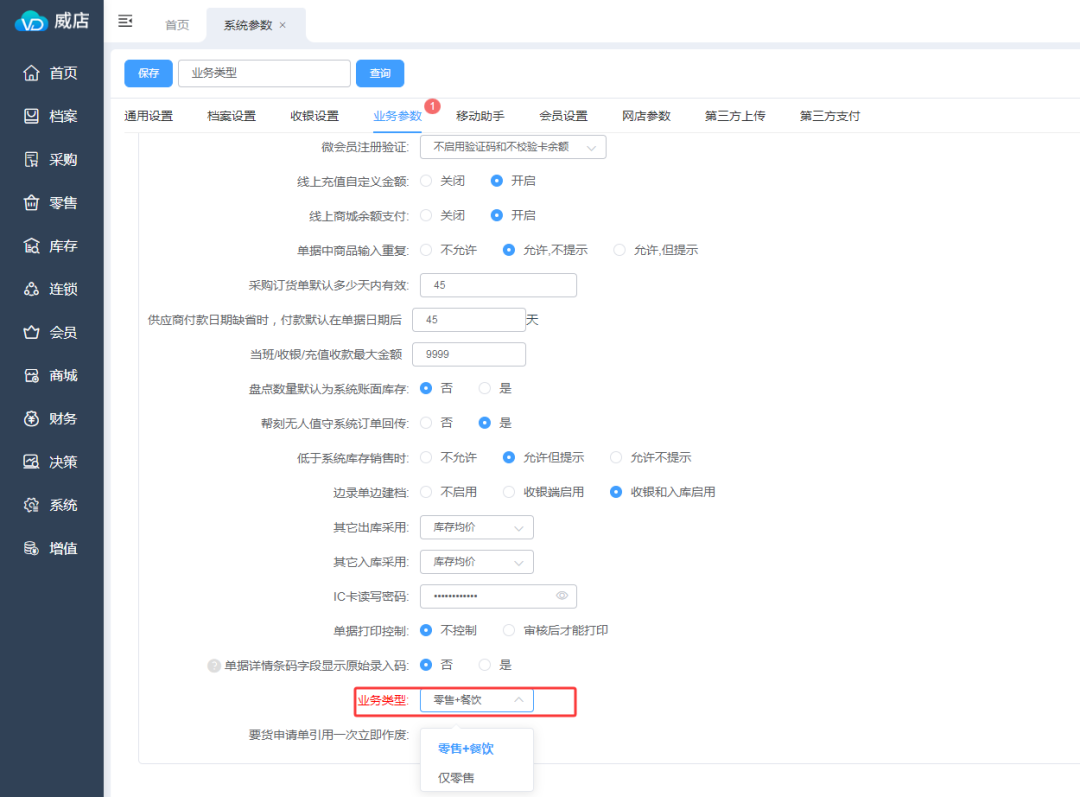Image resolution: width=1080 pixels, height=797 pixels.
Task: Open the 会员 membership crown icon
Action: 31,333
